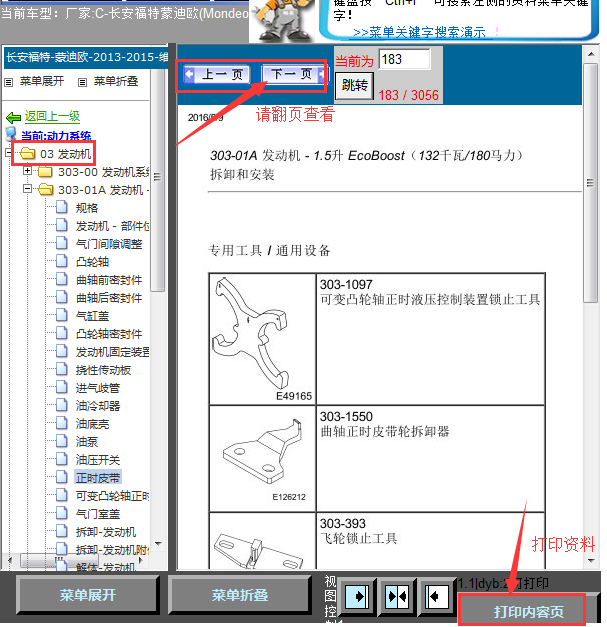
Task: Click the document icon beside 曲轴后密封件
Action: [62, 297]
